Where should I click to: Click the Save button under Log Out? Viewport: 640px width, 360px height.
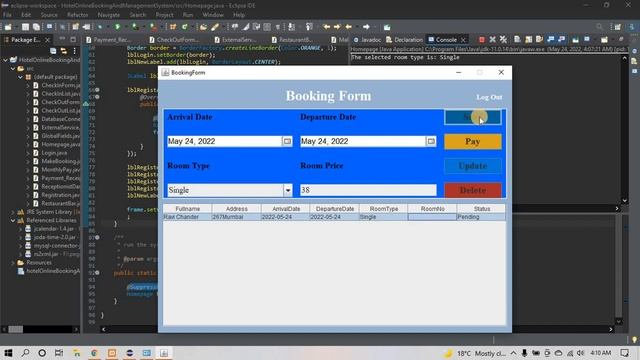[x=473, y=117]
